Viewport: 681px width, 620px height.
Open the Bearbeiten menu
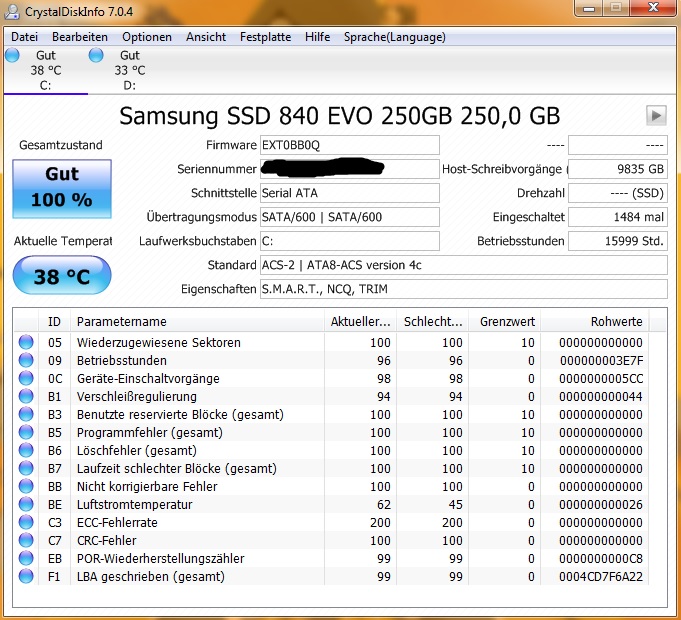(80, 37)
